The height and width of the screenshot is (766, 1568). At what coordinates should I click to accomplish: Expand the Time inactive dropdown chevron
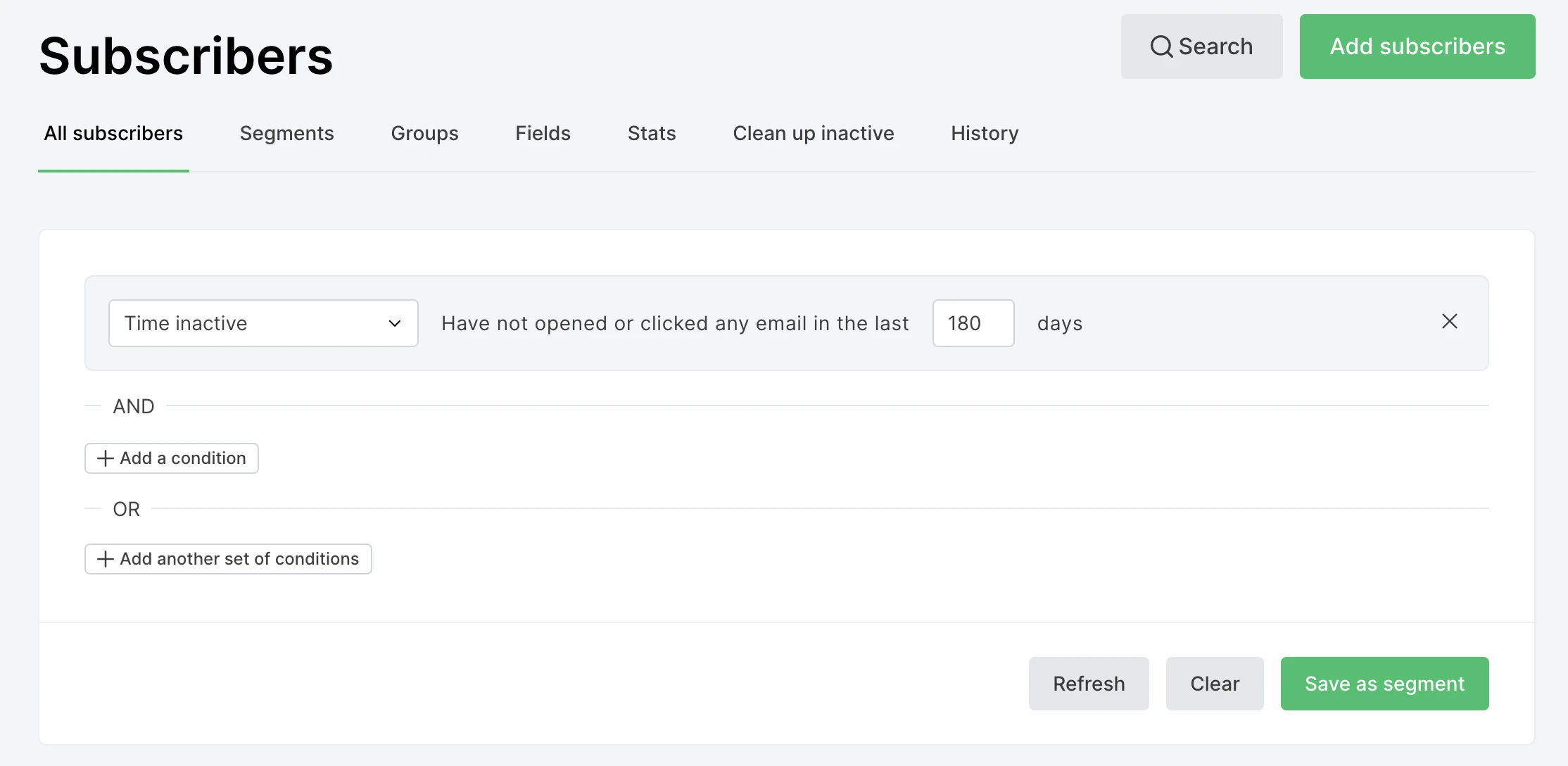click(x=395, y=323)
